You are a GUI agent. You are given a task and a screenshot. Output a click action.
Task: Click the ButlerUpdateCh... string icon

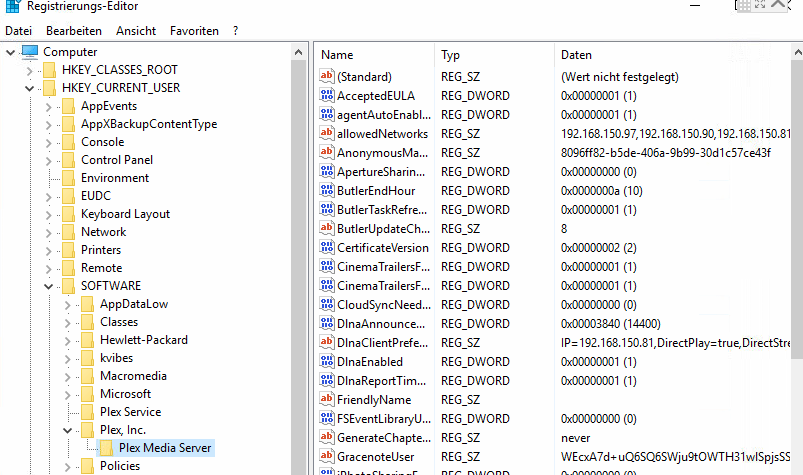pos(326,228)
